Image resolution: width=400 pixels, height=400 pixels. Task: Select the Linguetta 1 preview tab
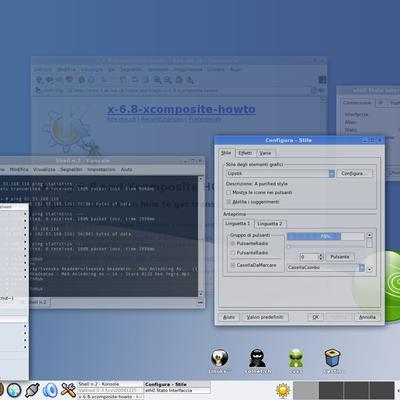238,223
